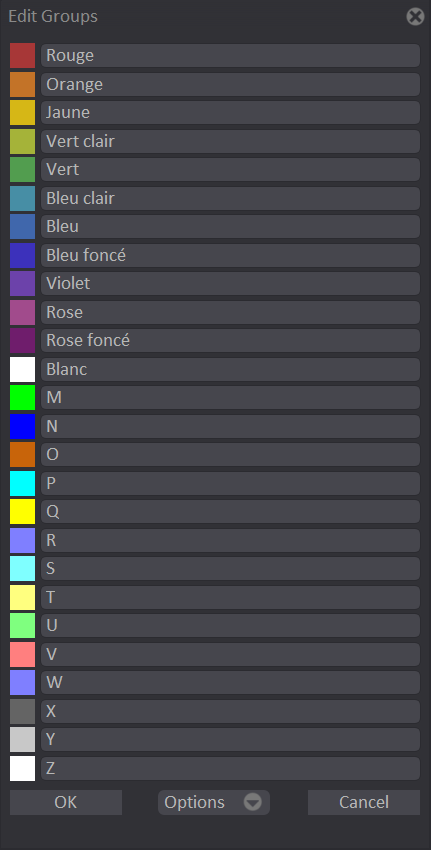Screen dimensions: 431x850
Task: Click the salmon swatch beside V
Action: pos(22,654)
